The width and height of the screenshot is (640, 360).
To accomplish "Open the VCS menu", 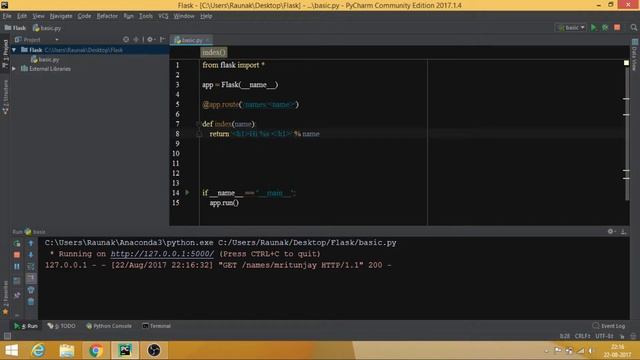I will point(163,16).
